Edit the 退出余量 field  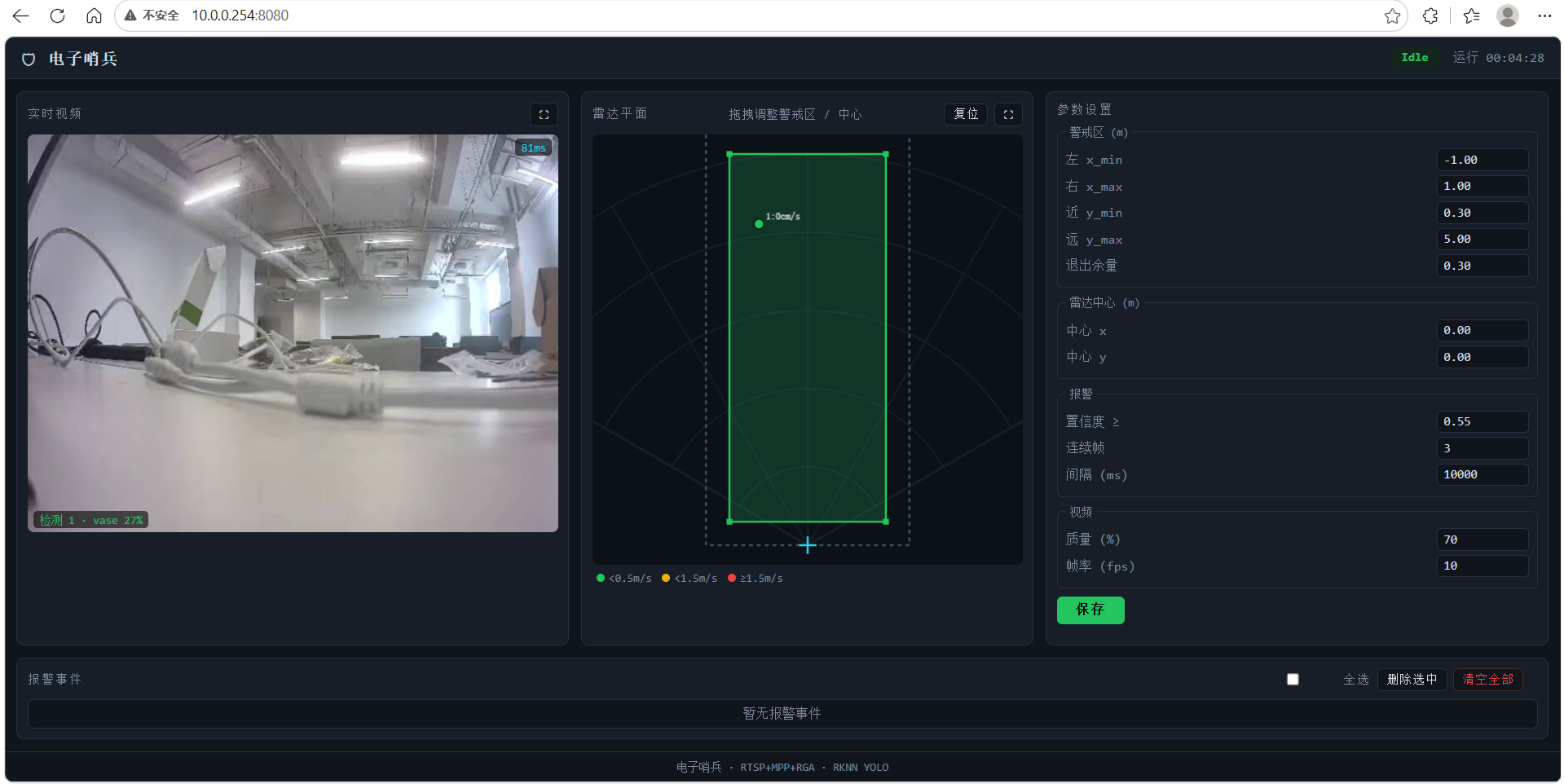pos(1482,266)
